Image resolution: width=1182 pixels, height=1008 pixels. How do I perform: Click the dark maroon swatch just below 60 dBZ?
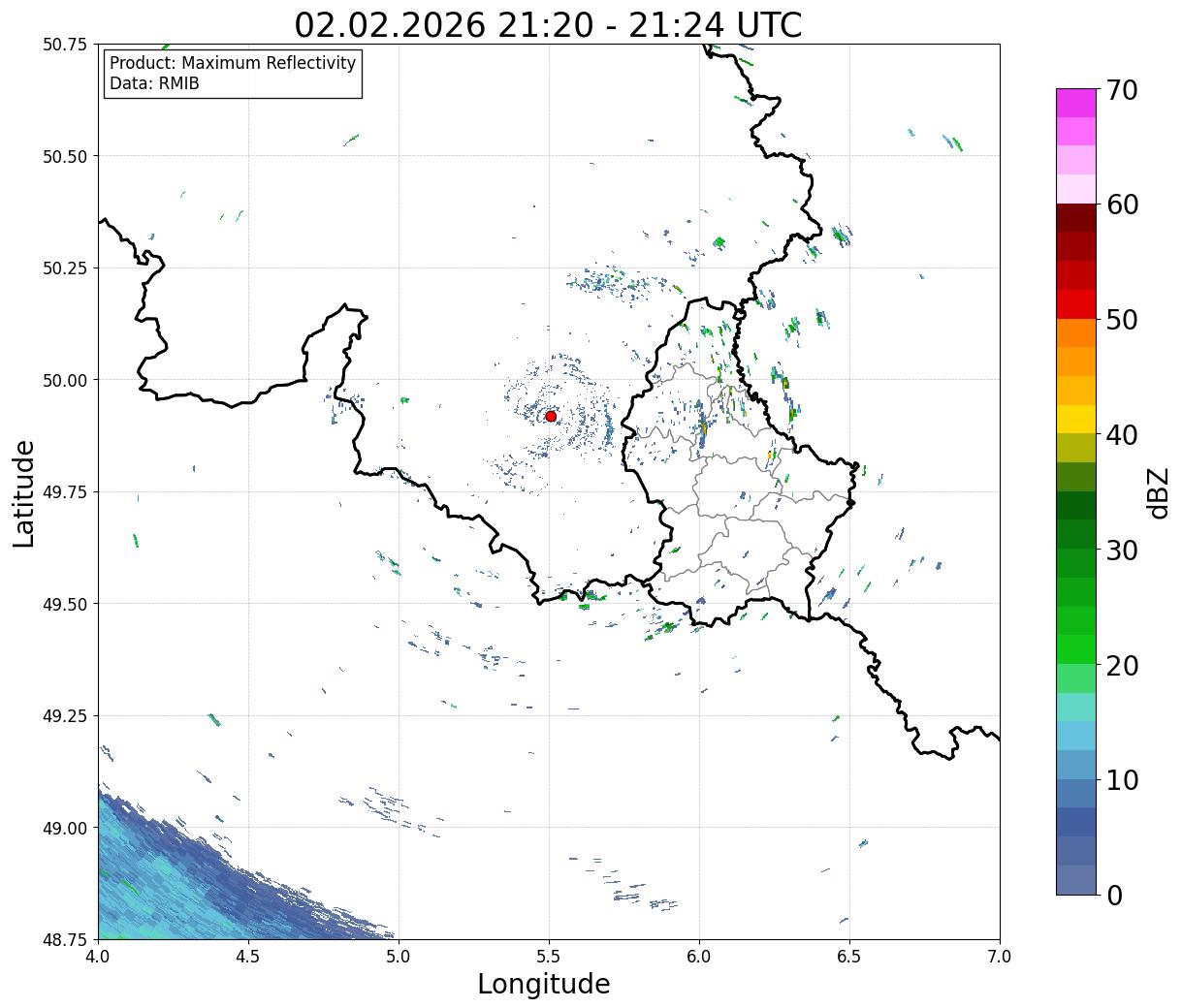pyautogui.click(x=1076, y=218)
